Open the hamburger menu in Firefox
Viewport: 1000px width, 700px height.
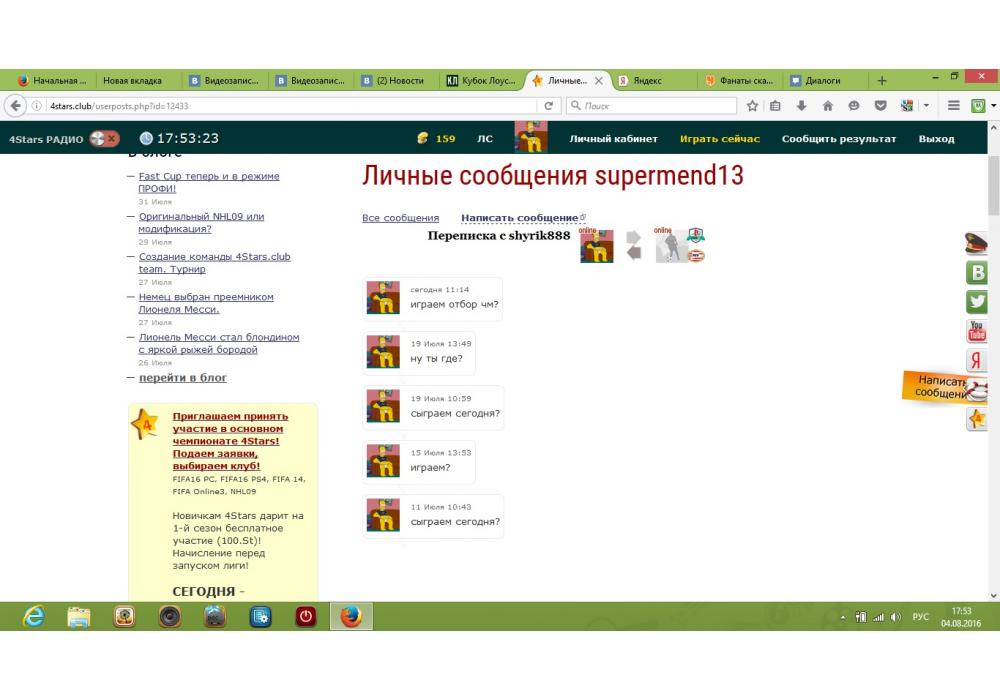point(954,106)
